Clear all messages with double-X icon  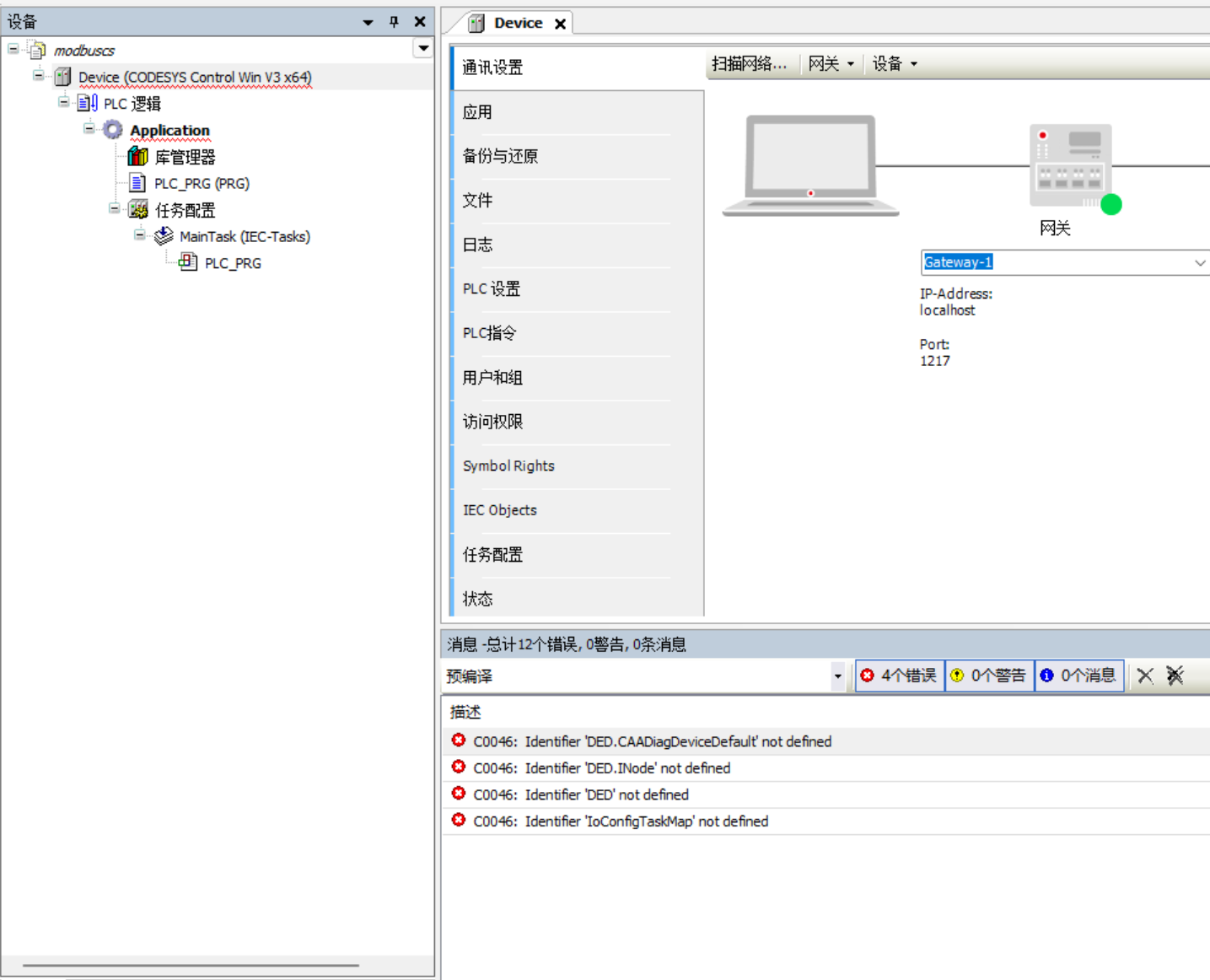tap(1175, 676)
